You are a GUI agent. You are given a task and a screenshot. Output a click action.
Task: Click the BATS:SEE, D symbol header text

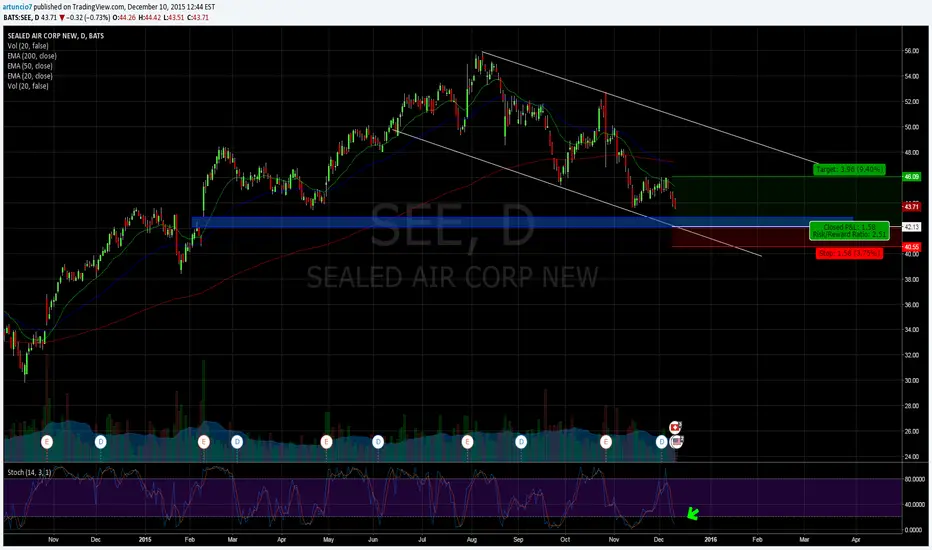(21, 17)
